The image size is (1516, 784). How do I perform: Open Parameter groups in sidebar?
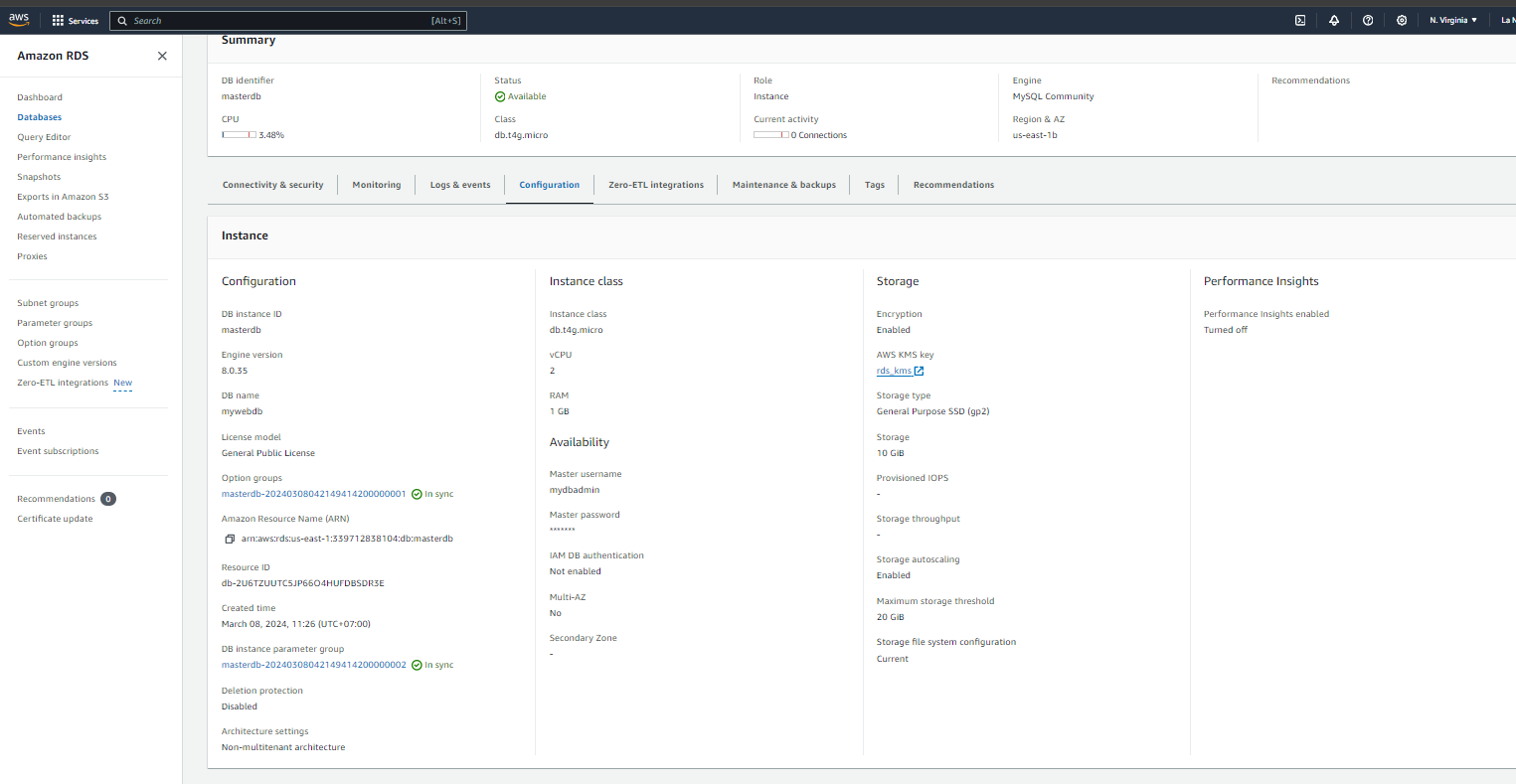[x=55, y=323]
